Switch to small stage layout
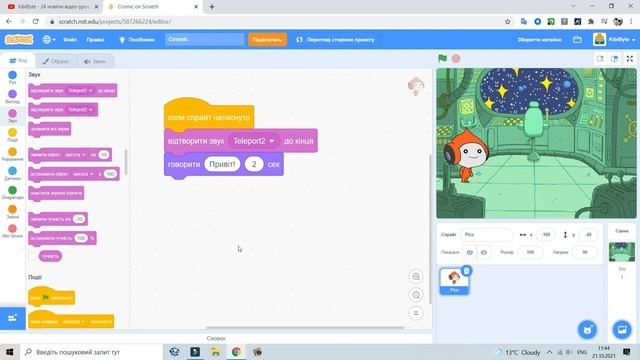 click(600, 59)
